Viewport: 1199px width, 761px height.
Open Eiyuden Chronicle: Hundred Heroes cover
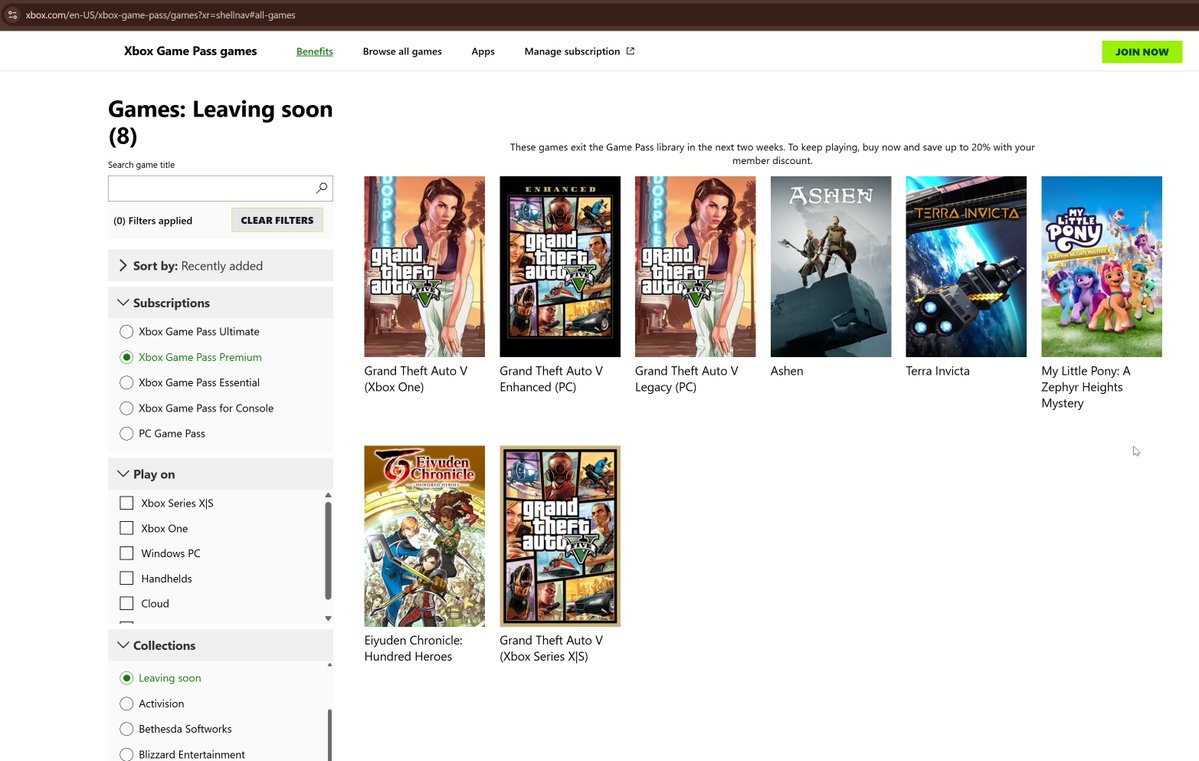pyautogui.click(x=424, y=536)
